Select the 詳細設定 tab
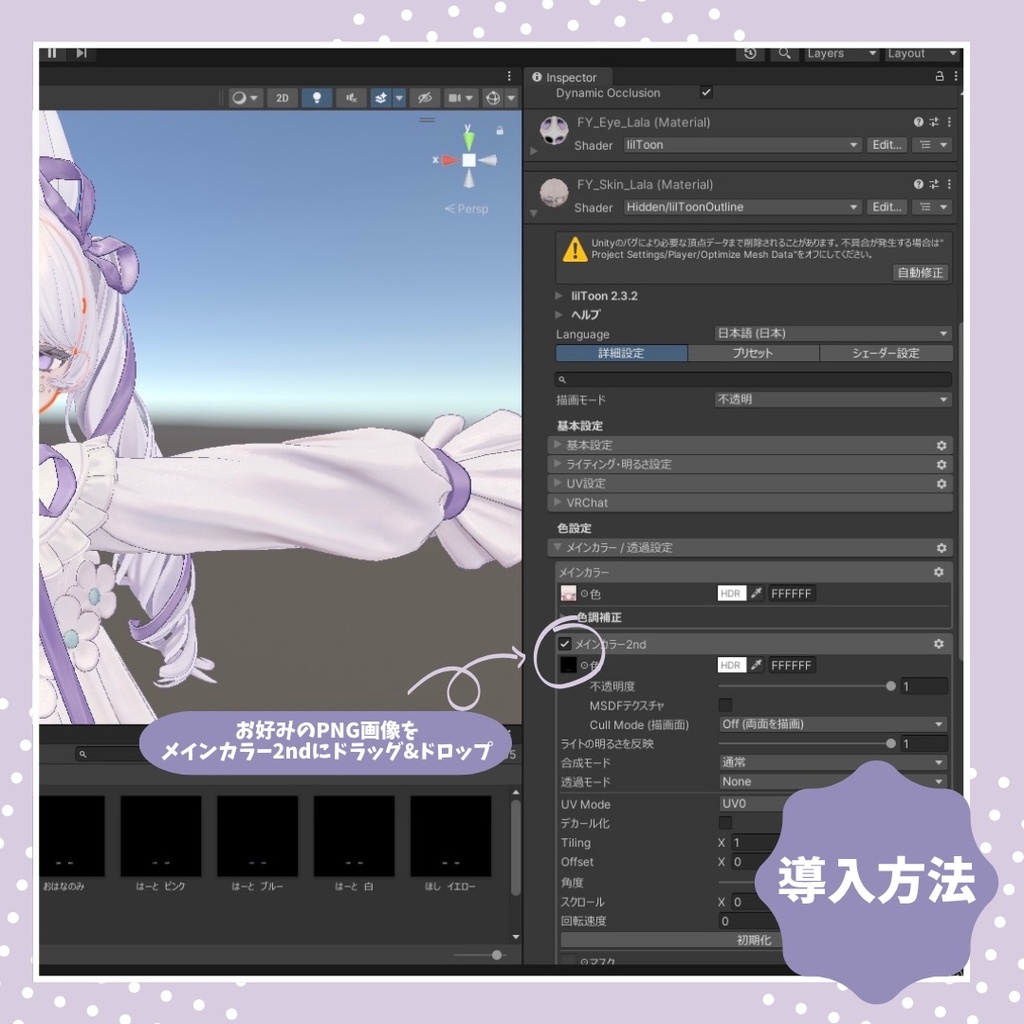This screenshot has height=1024, width=1024. (621, 353)
